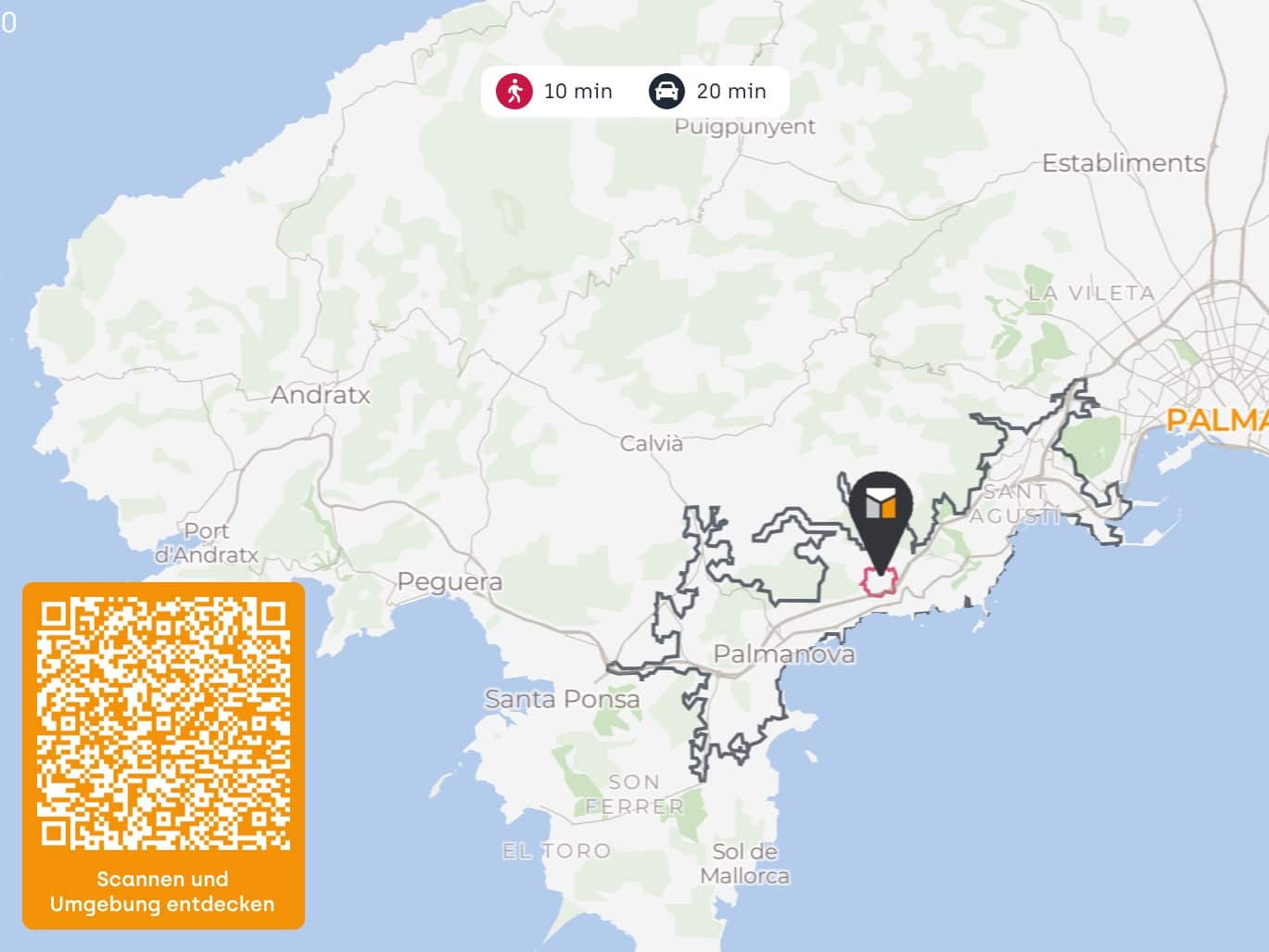
Task: Click the PALMA city label
Action: (1216, 420)
